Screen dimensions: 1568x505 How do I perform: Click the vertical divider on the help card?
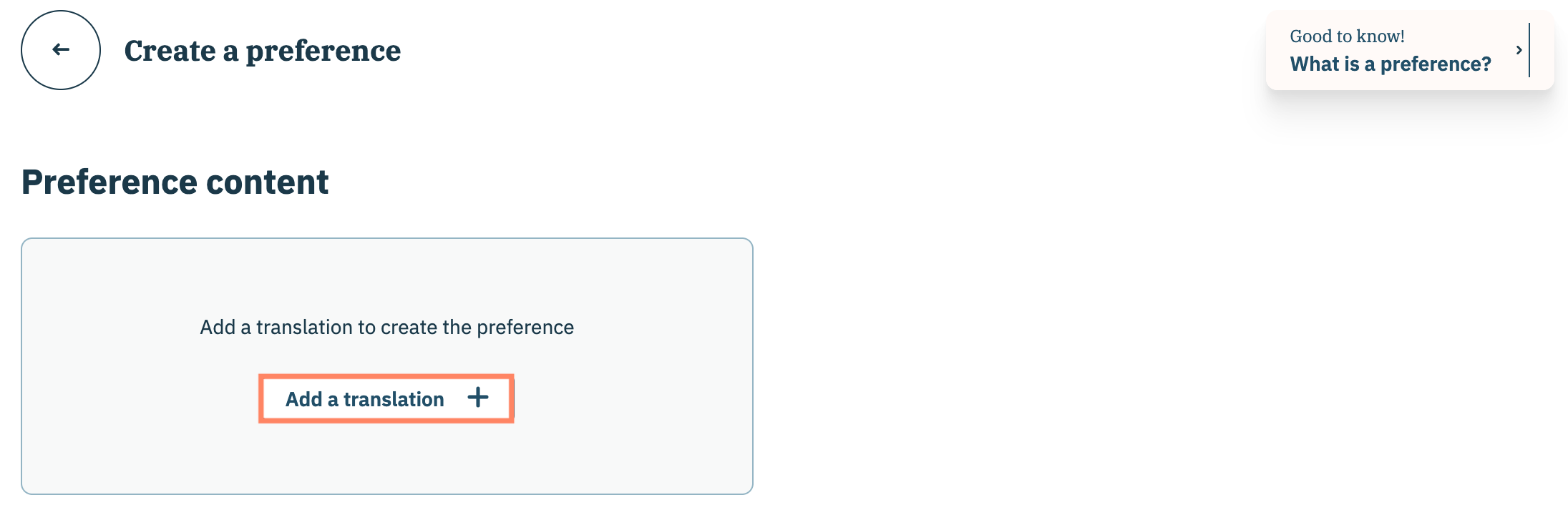click(1529, 50)
